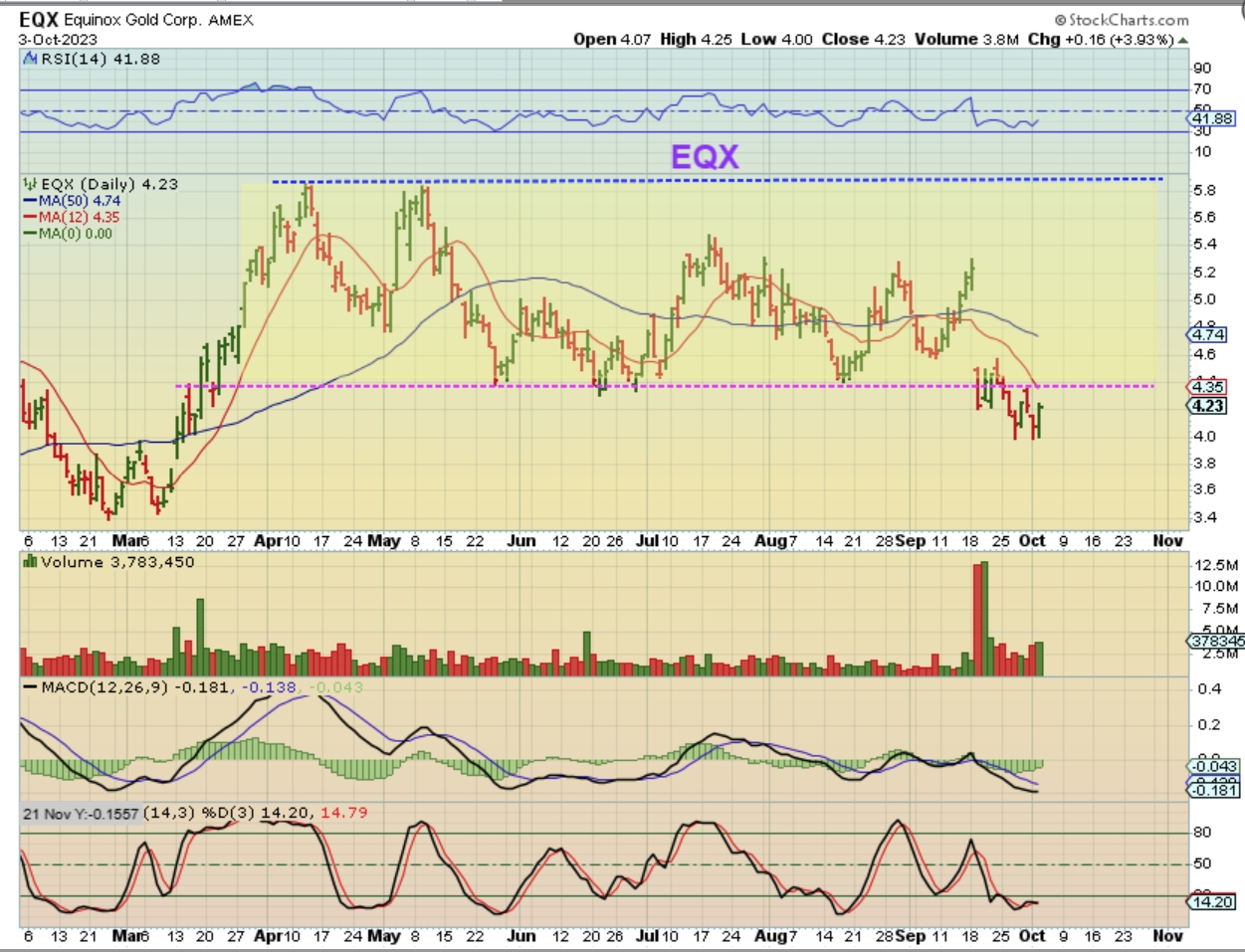Click the MACD(12,26,9) indicator label
Viewport: 1245px width, 952px height.
click(x=105, y=687)
